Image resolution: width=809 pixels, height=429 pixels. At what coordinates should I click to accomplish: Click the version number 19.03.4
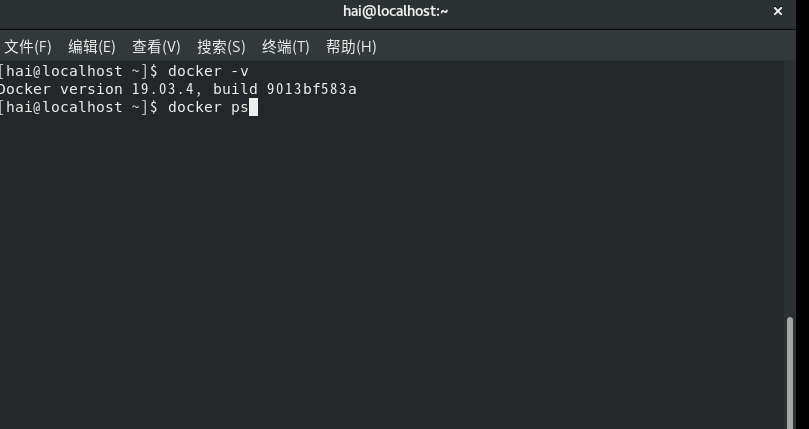pos(163,89)
